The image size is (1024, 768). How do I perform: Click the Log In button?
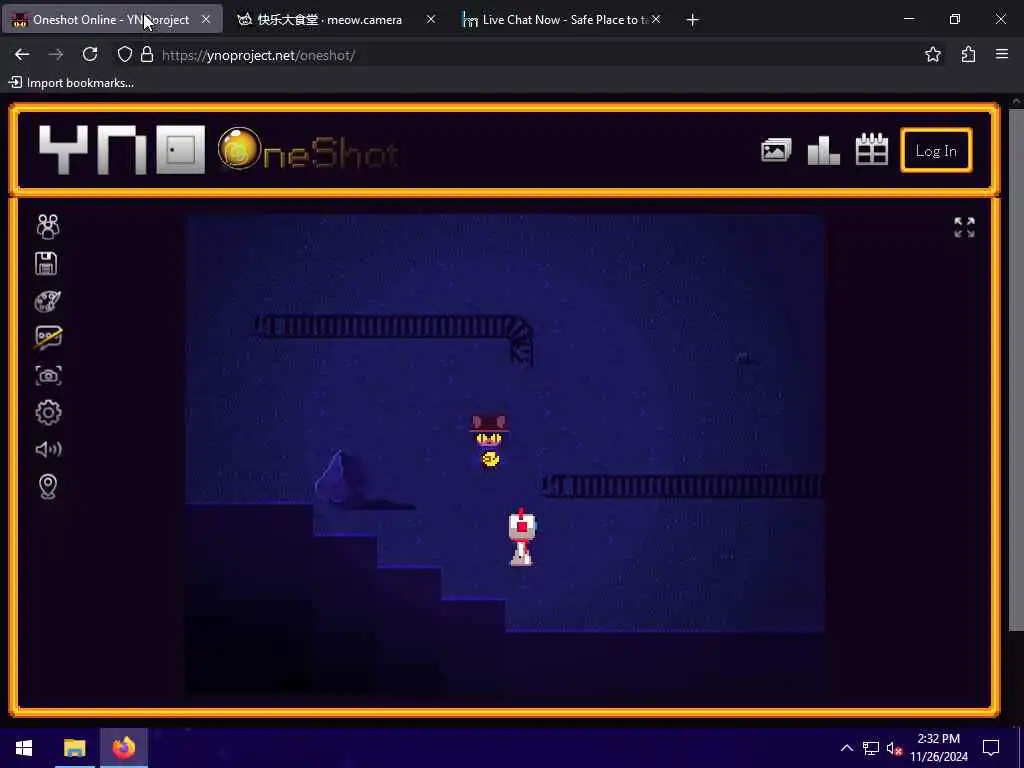tap(936, 151)
